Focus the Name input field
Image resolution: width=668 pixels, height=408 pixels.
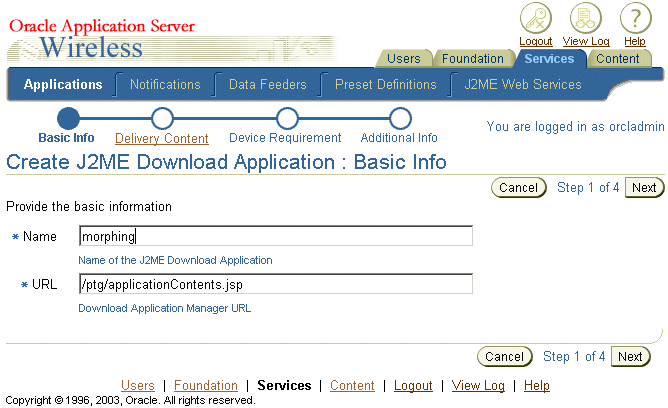coord(276,236)
